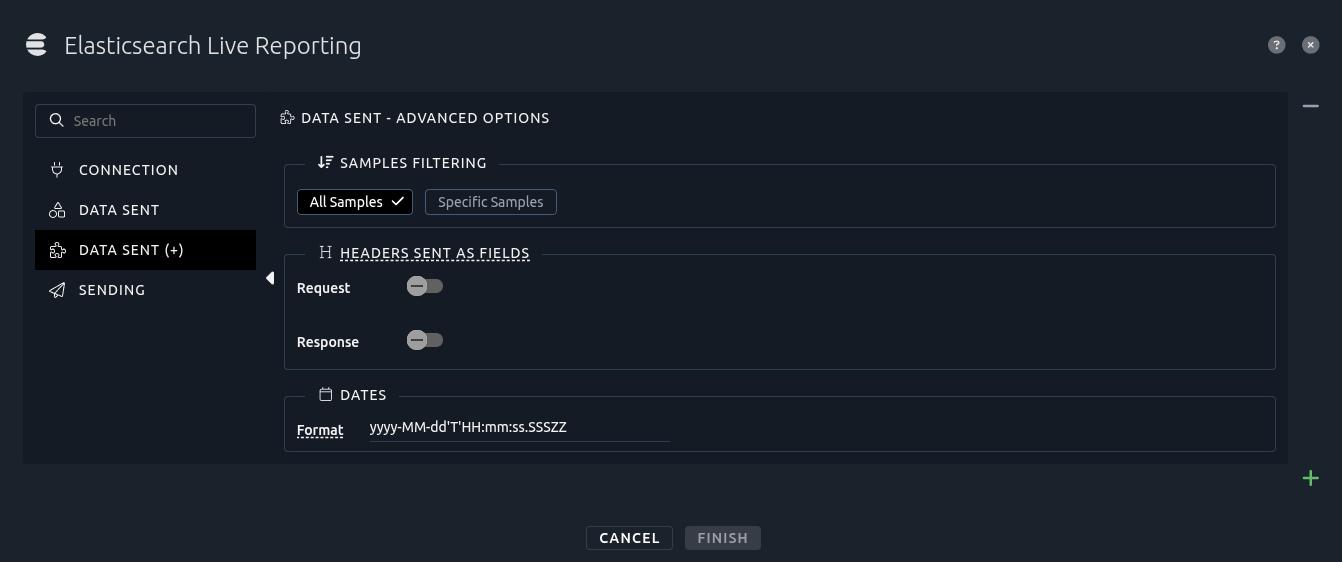Viewport: 1342px width, 562px height.
Task: Click the SAMPLES FILTERING heading
Action: click(413, 163)
